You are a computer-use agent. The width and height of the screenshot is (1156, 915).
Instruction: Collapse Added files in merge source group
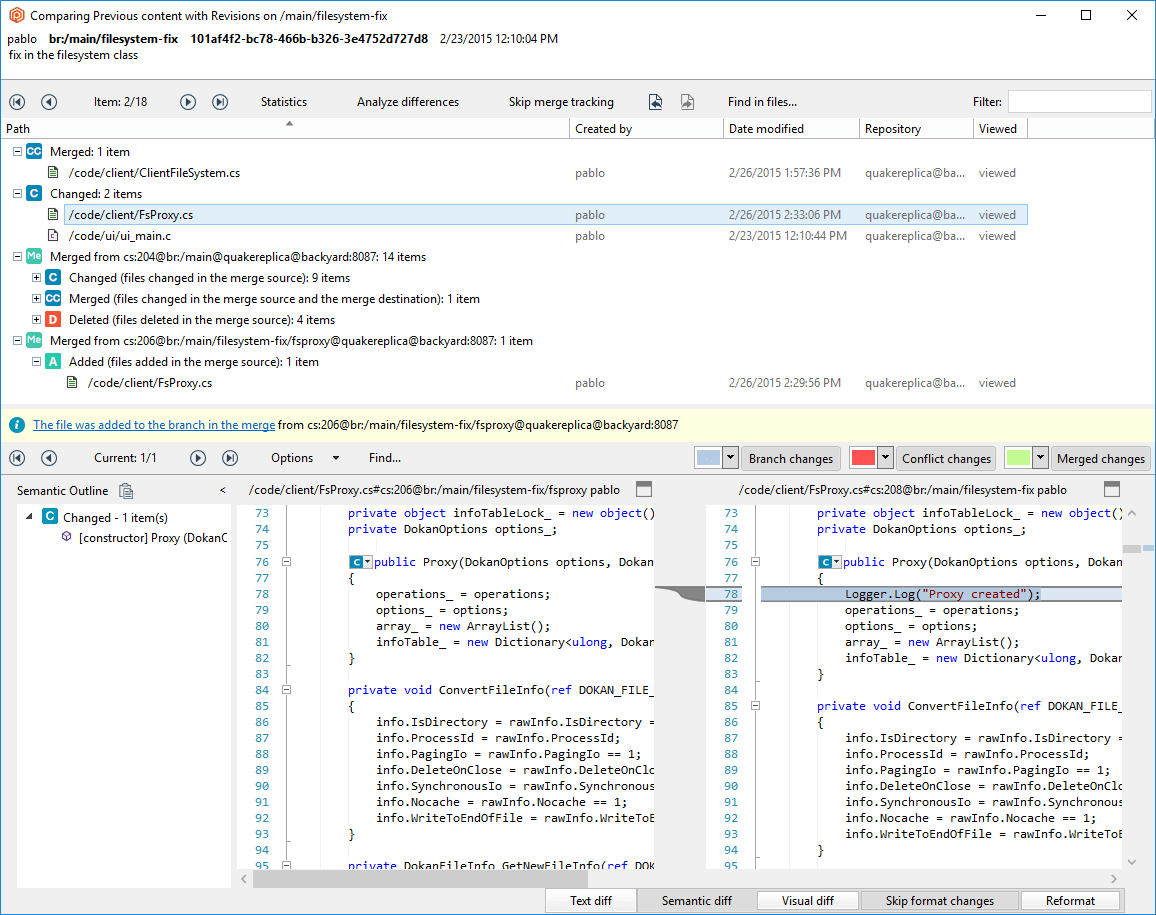[36, 361]
